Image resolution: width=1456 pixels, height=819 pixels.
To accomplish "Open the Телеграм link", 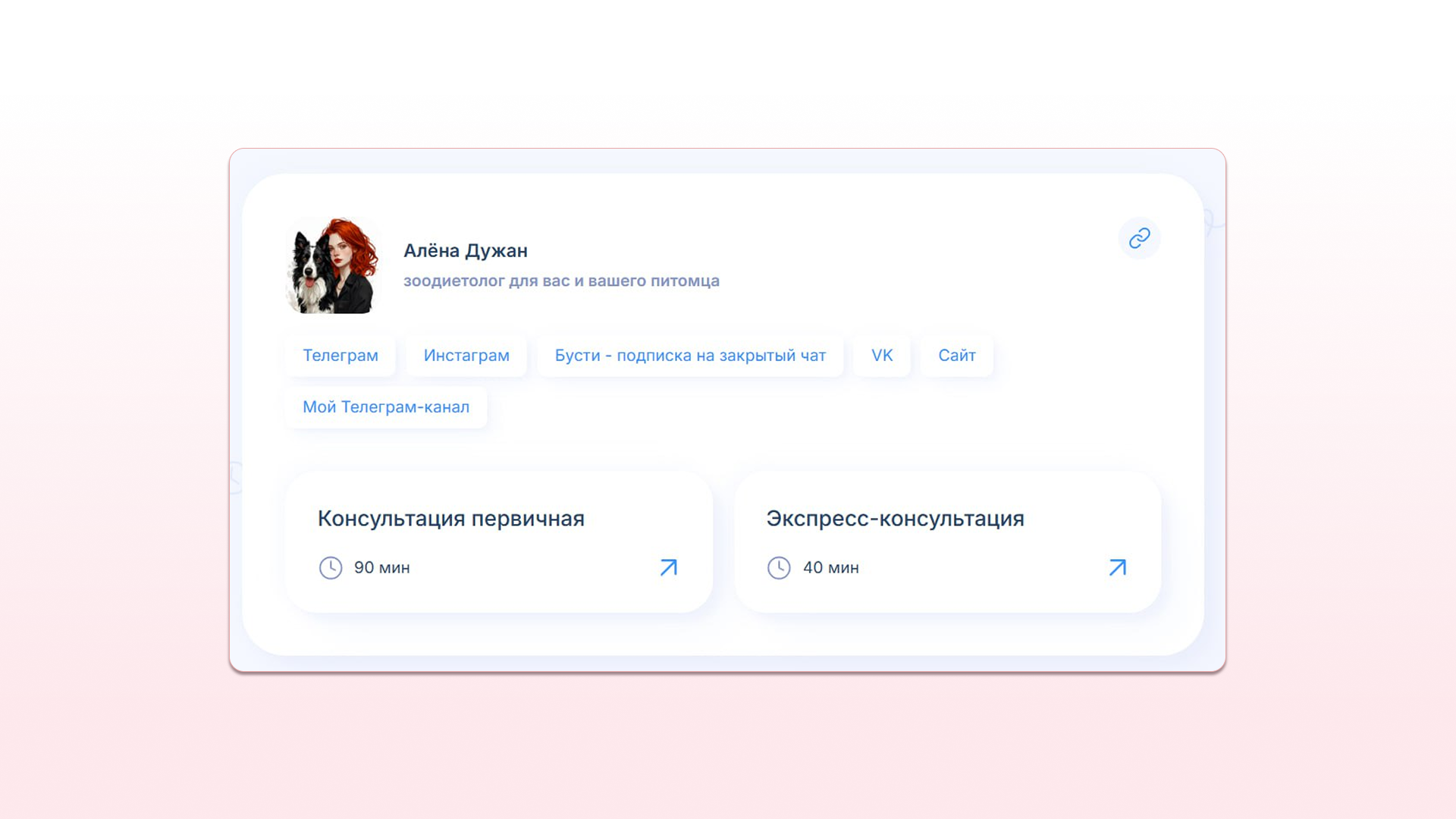I will point(340,356).
